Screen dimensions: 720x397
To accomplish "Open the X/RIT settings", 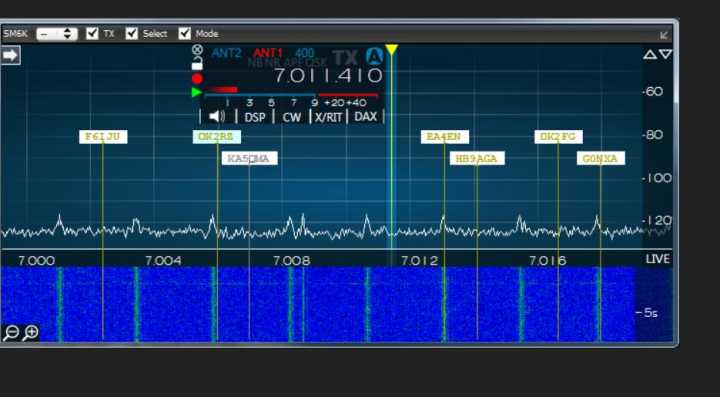I will 329,117.
